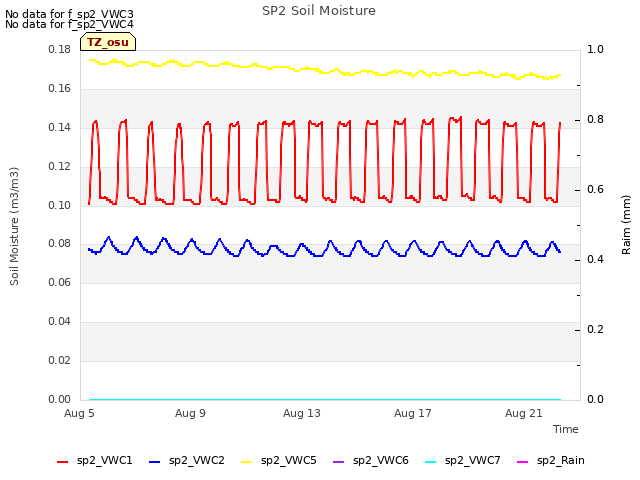Click the 0.02 left axis tick label

[60, 360]
